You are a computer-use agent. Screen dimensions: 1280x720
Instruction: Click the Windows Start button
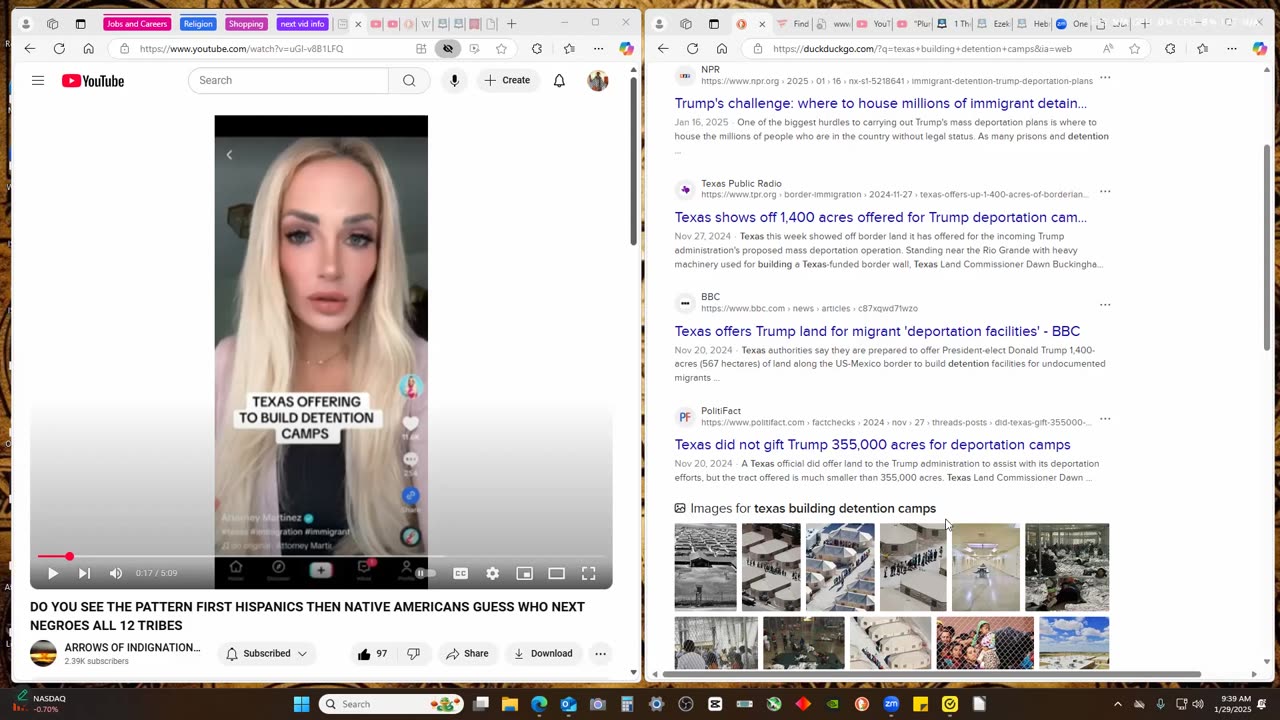click(301, 704)
